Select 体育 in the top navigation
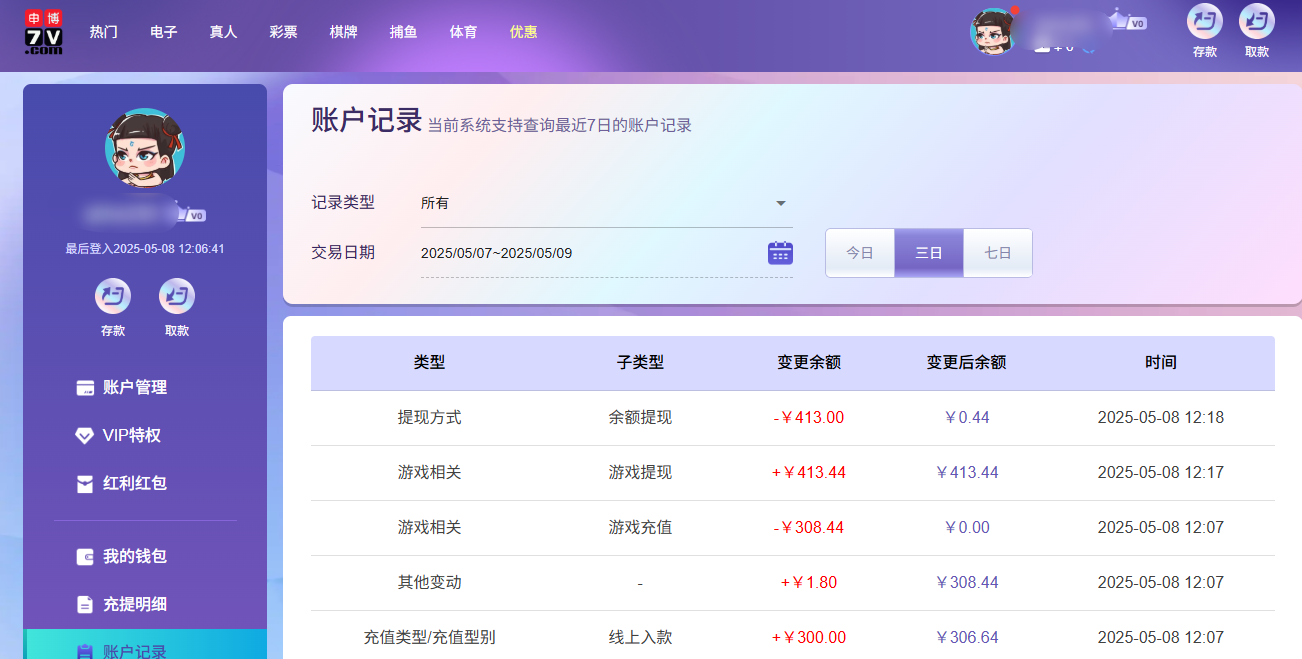Screen dimensions: 1302x659 463,31
